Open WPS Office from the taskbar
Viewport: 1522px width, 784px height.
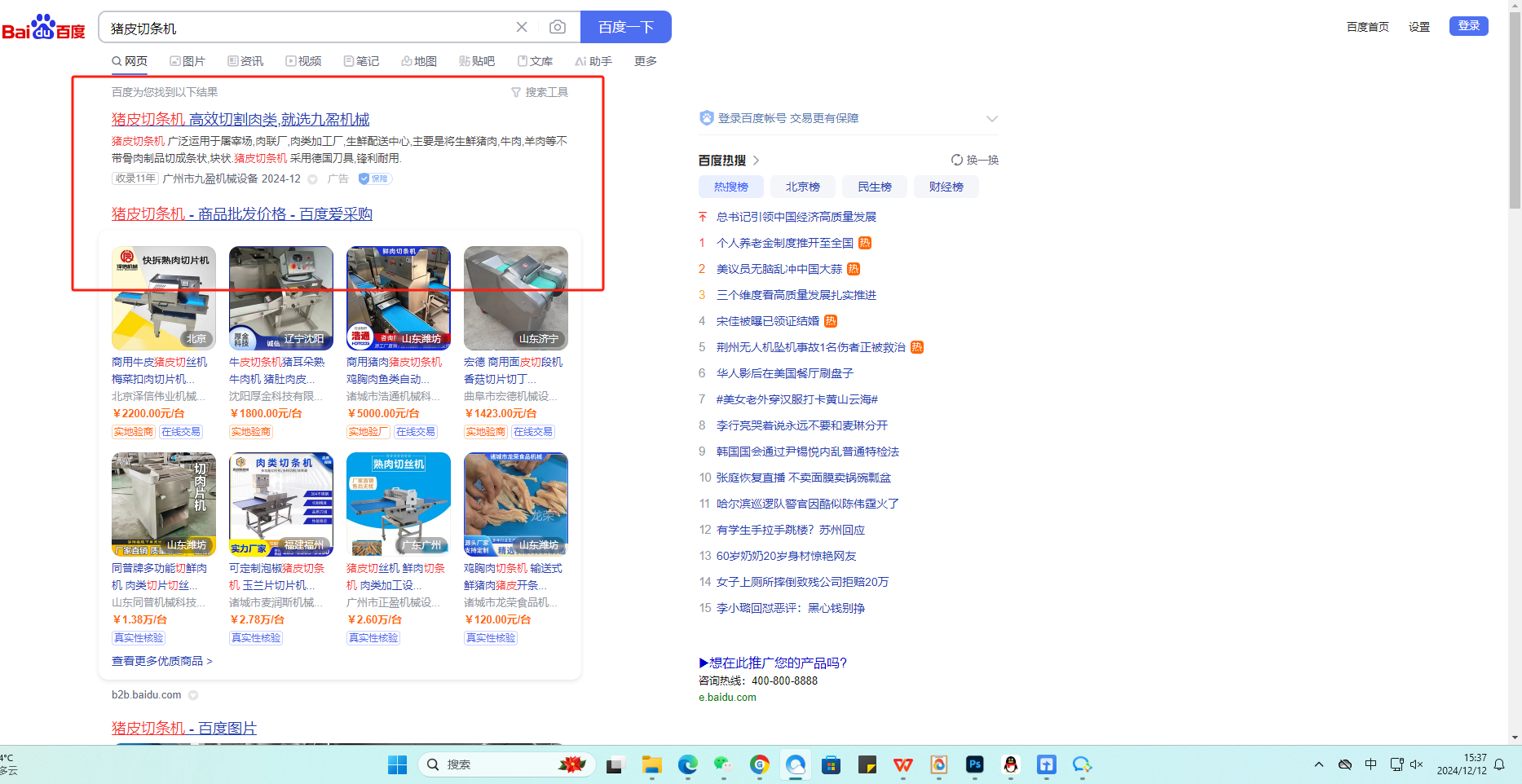(902, 764)
